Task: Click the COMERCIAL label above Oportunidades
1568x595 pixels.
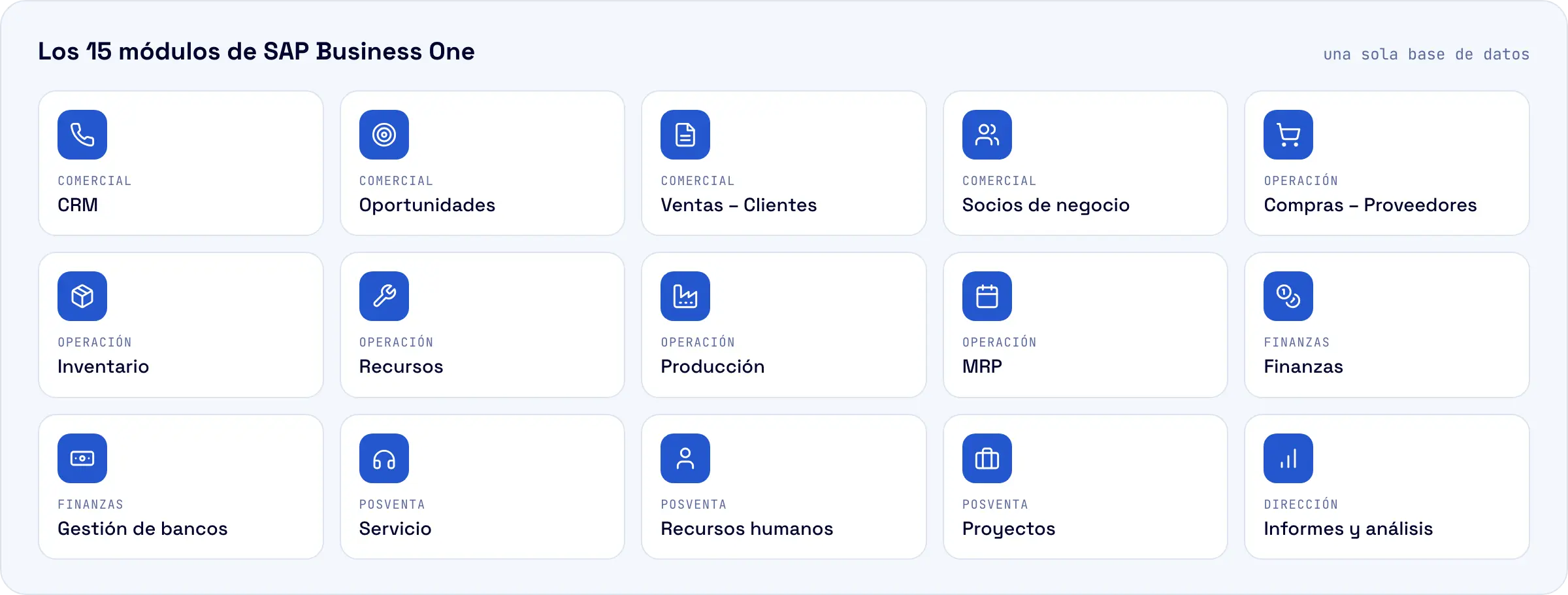Action: pyautogui.click(x=397, y=180)
